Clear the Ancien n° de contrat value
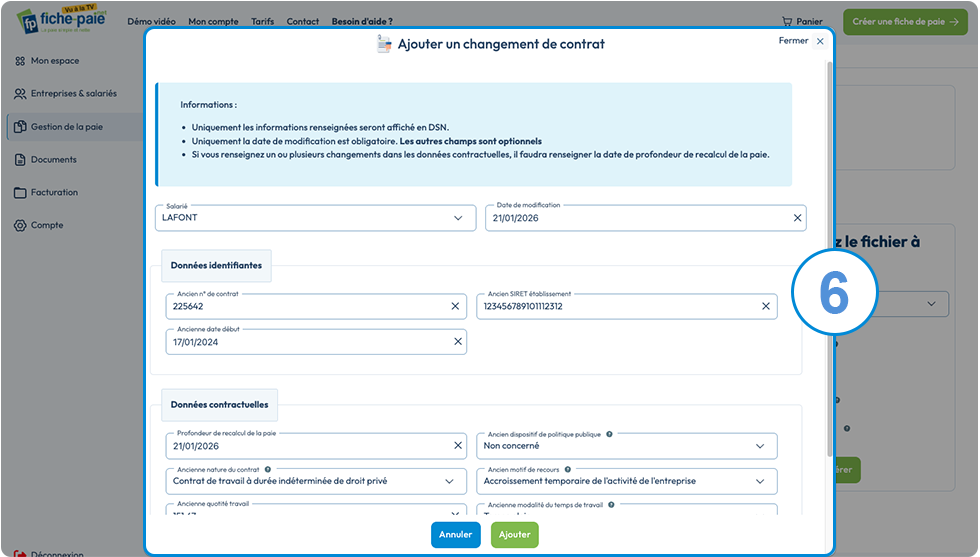 click(455, 306)
